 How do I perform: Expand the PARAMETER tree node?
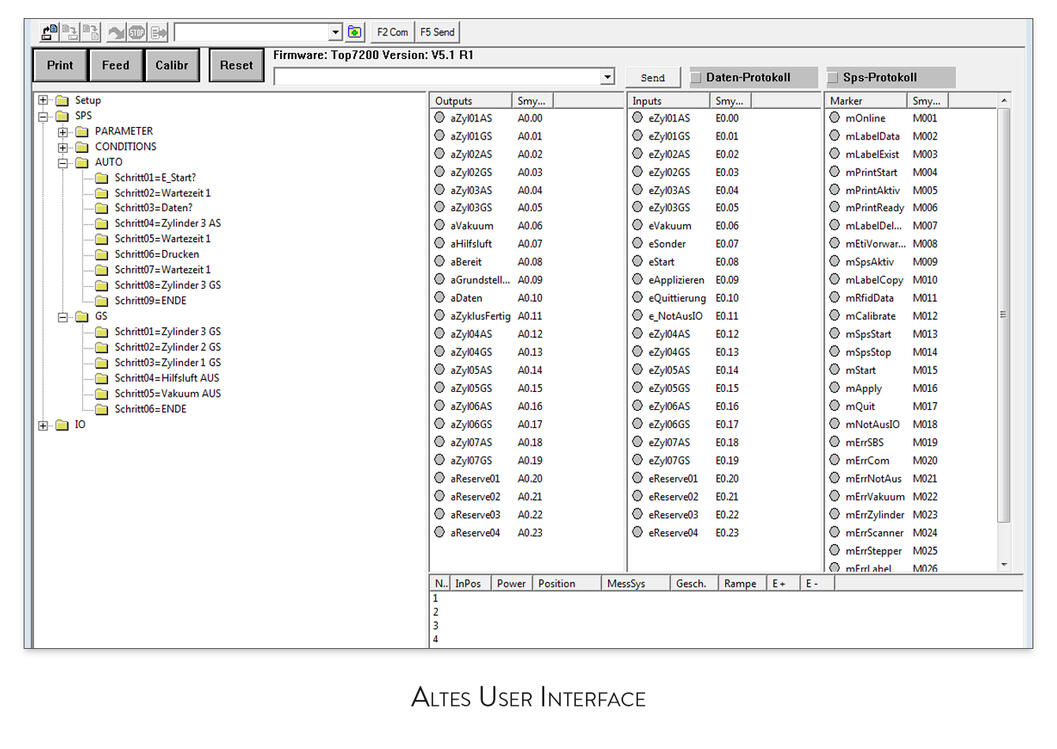tap(63, 131)
